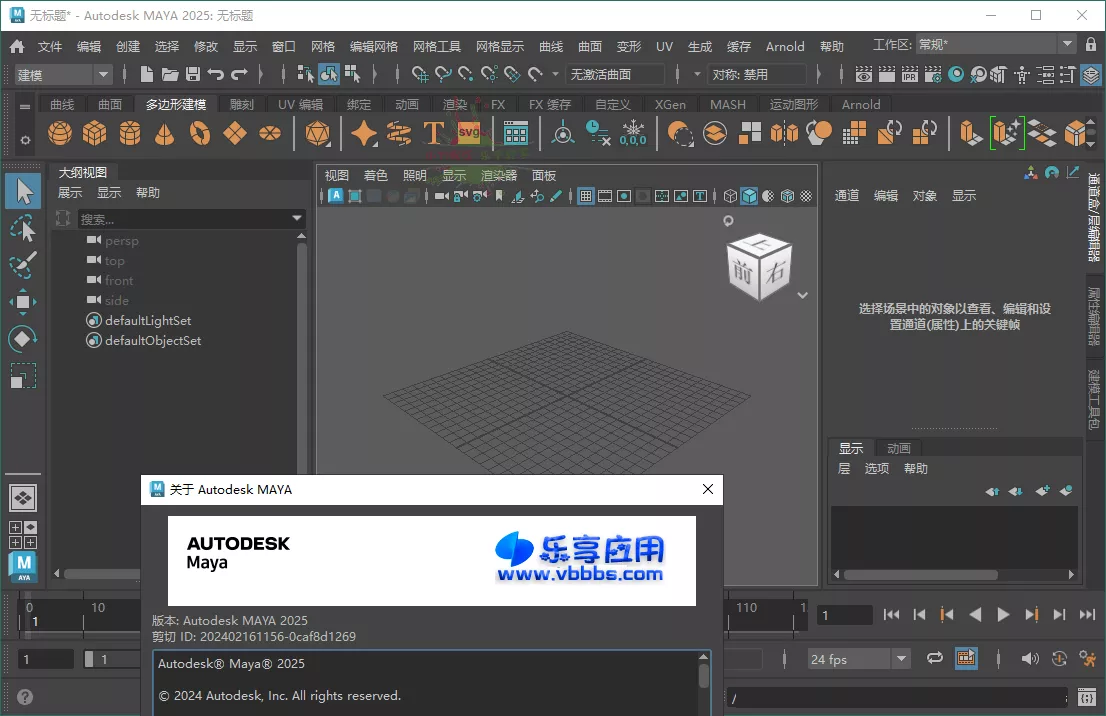
Task: Create a polygon cube from the shelf
Action: point(94,132)
